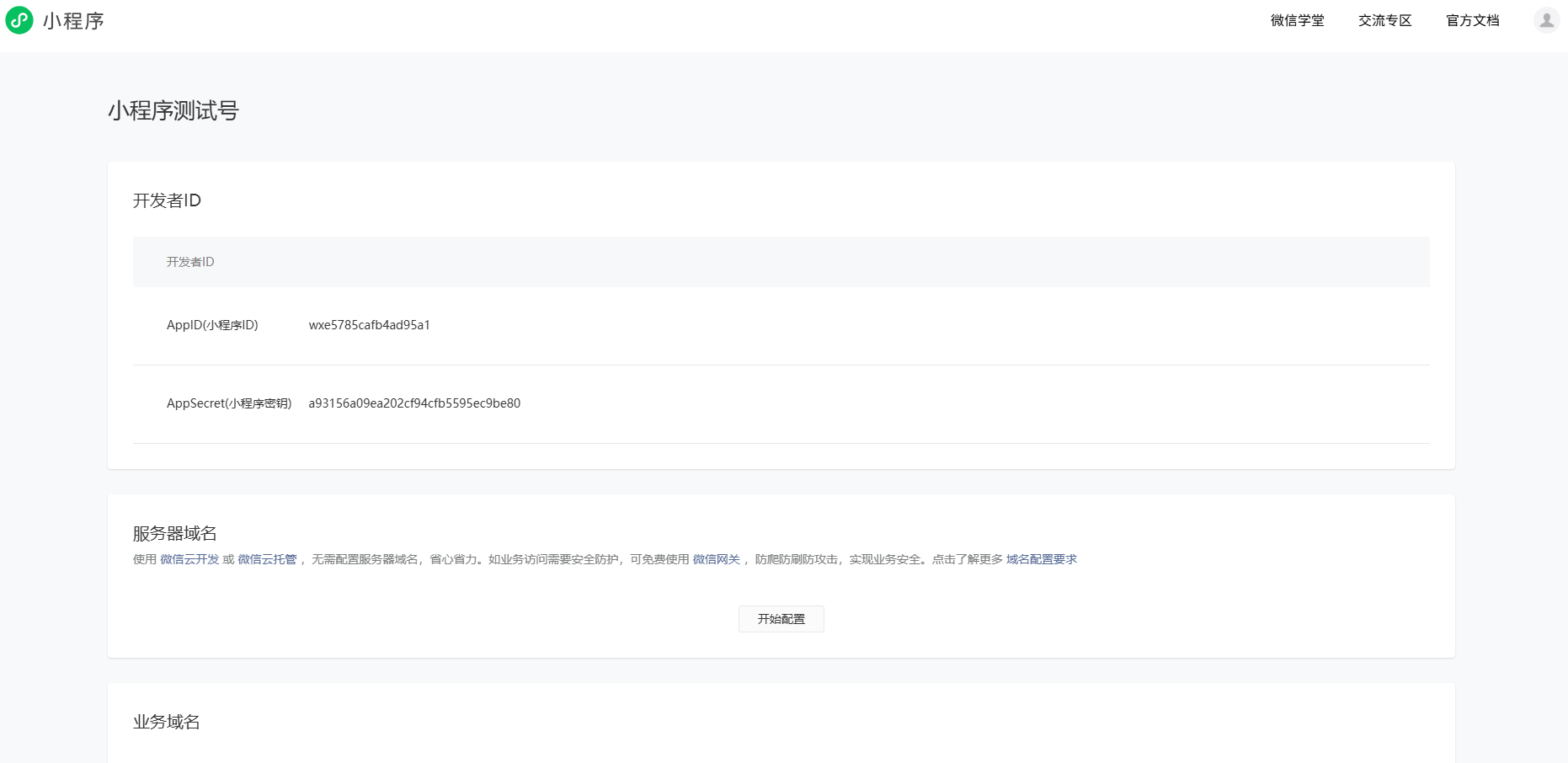Click the AppID(小程序ID) label

tap(212, 325)
